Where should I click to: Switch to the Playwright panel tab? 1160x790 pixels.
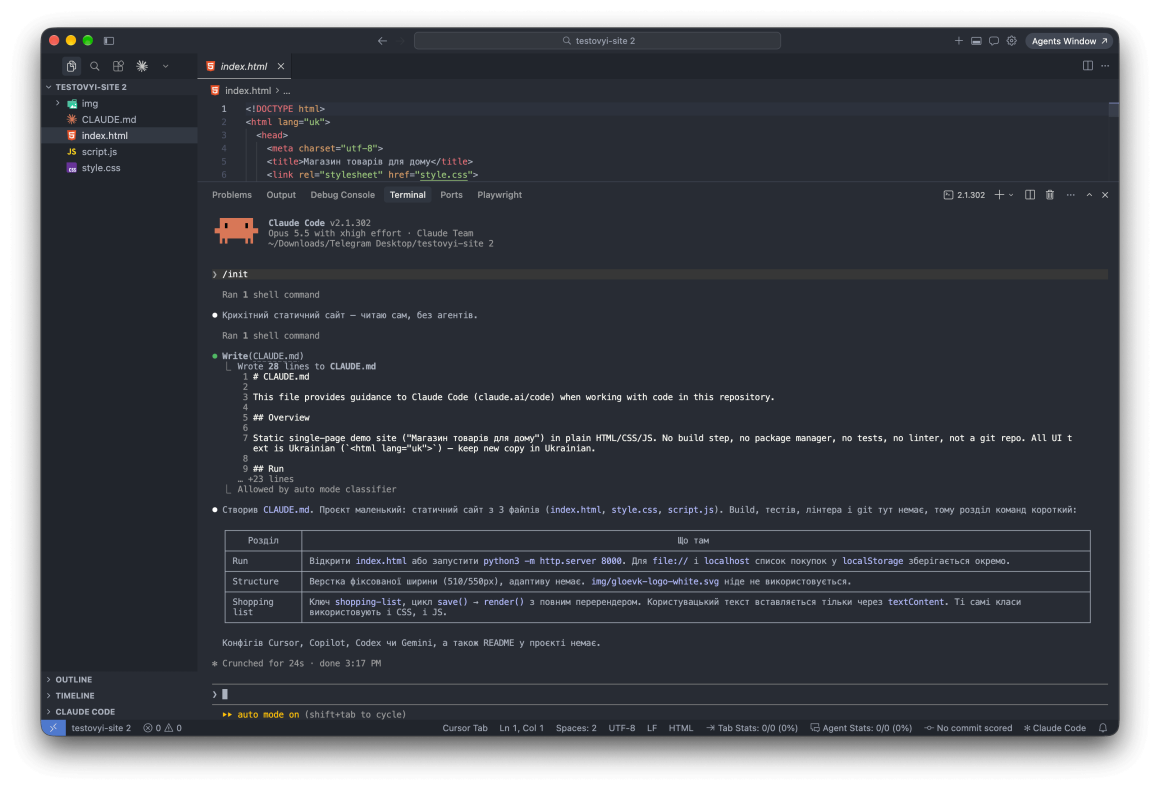[499, 195]
